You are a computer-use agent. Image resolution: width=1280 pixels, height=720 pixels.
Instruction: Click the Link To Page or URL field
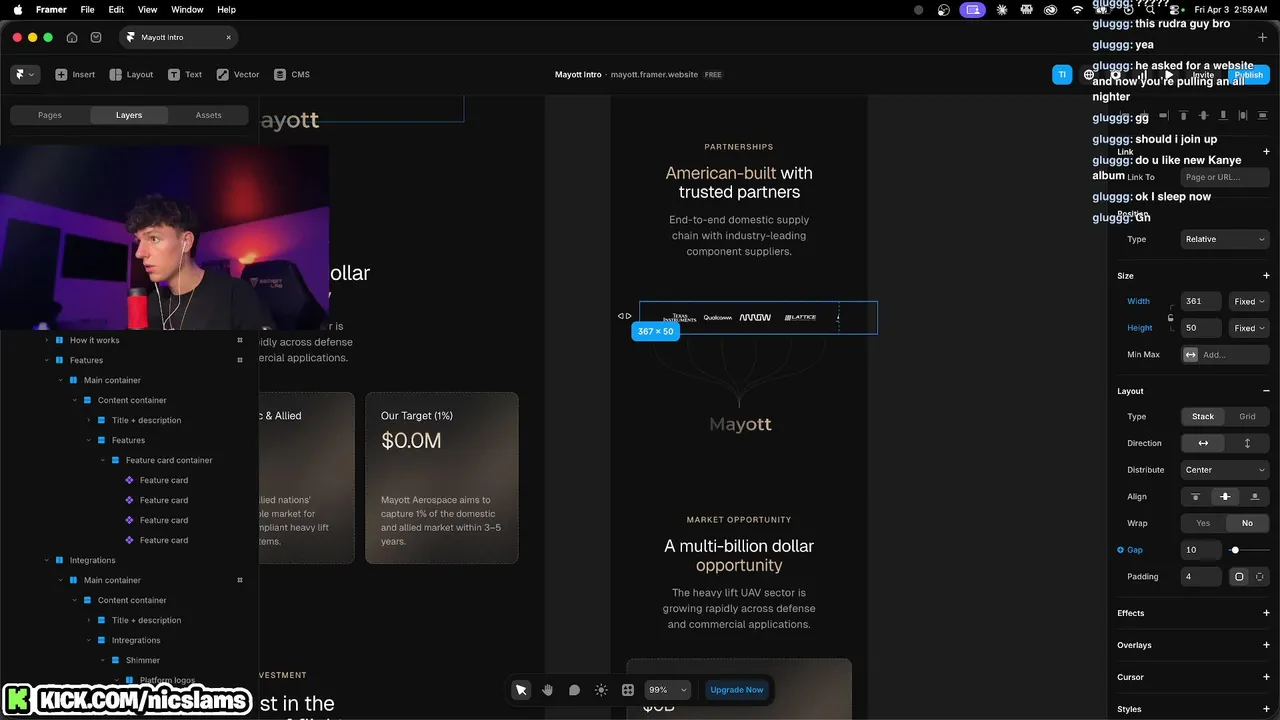[1225, 177]
